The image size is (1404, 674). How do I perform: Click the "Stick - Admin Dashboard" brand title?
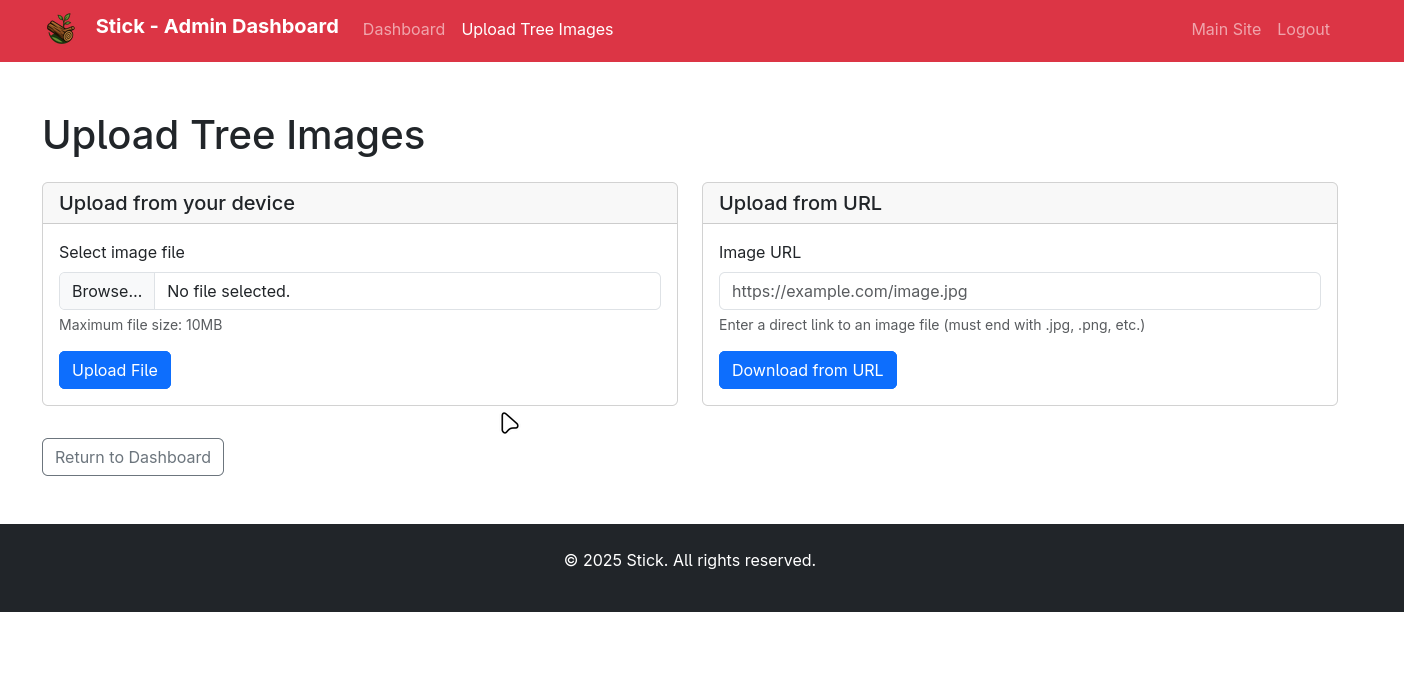(x=217, y=27)
